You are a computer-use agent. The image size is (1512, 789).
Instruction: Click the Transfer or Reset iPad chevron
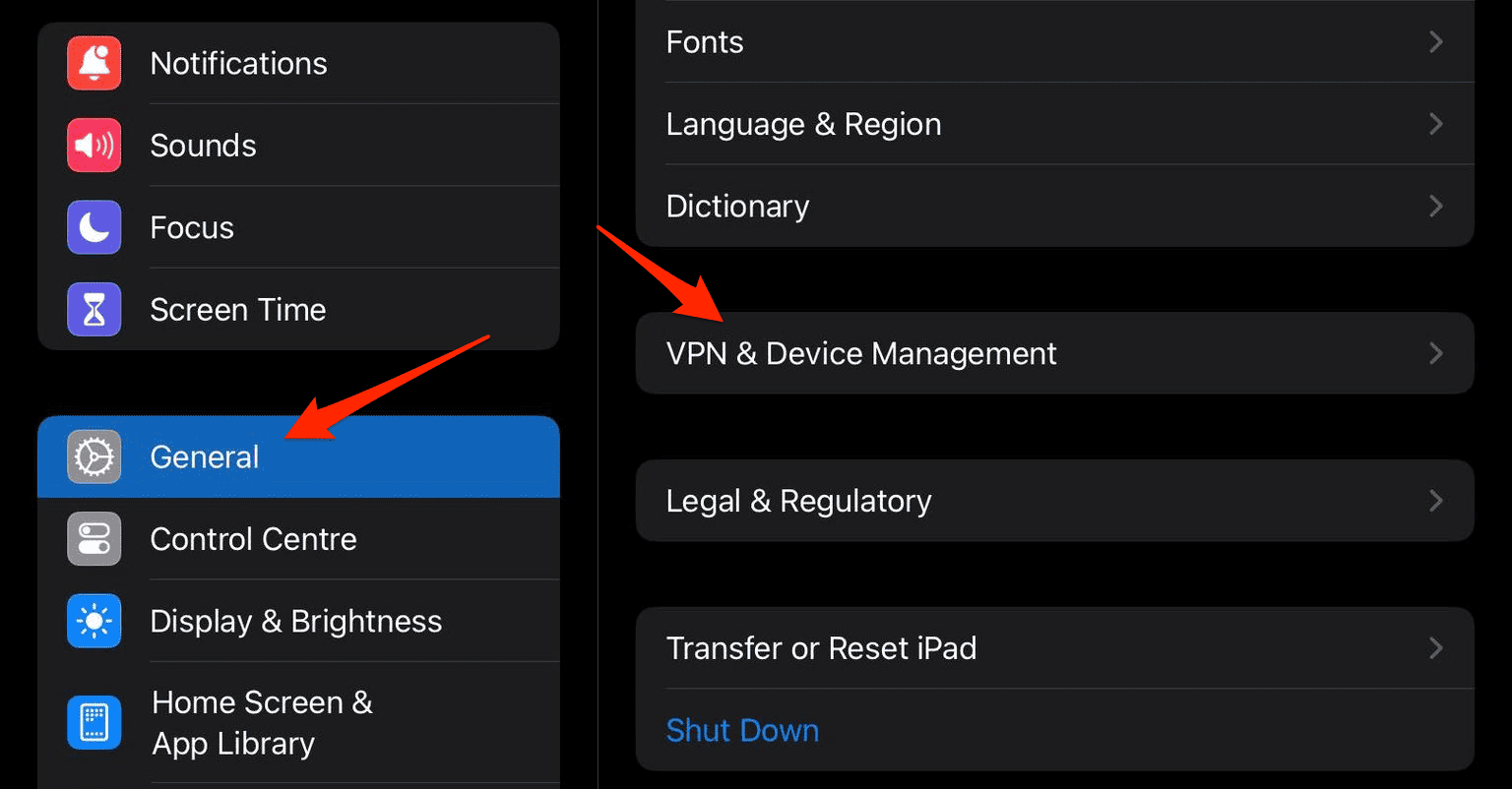click(1436, 648)
